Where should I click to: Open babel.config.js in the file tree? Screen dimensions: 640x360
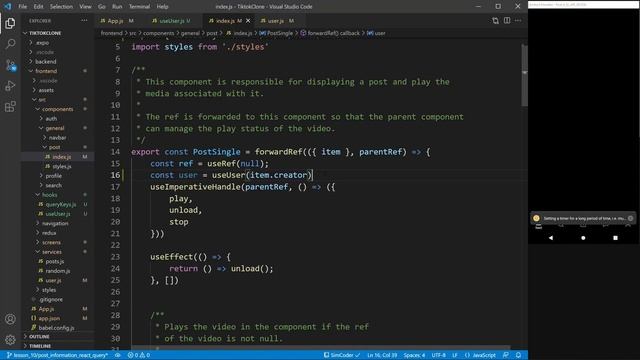[x=56, y=328]
